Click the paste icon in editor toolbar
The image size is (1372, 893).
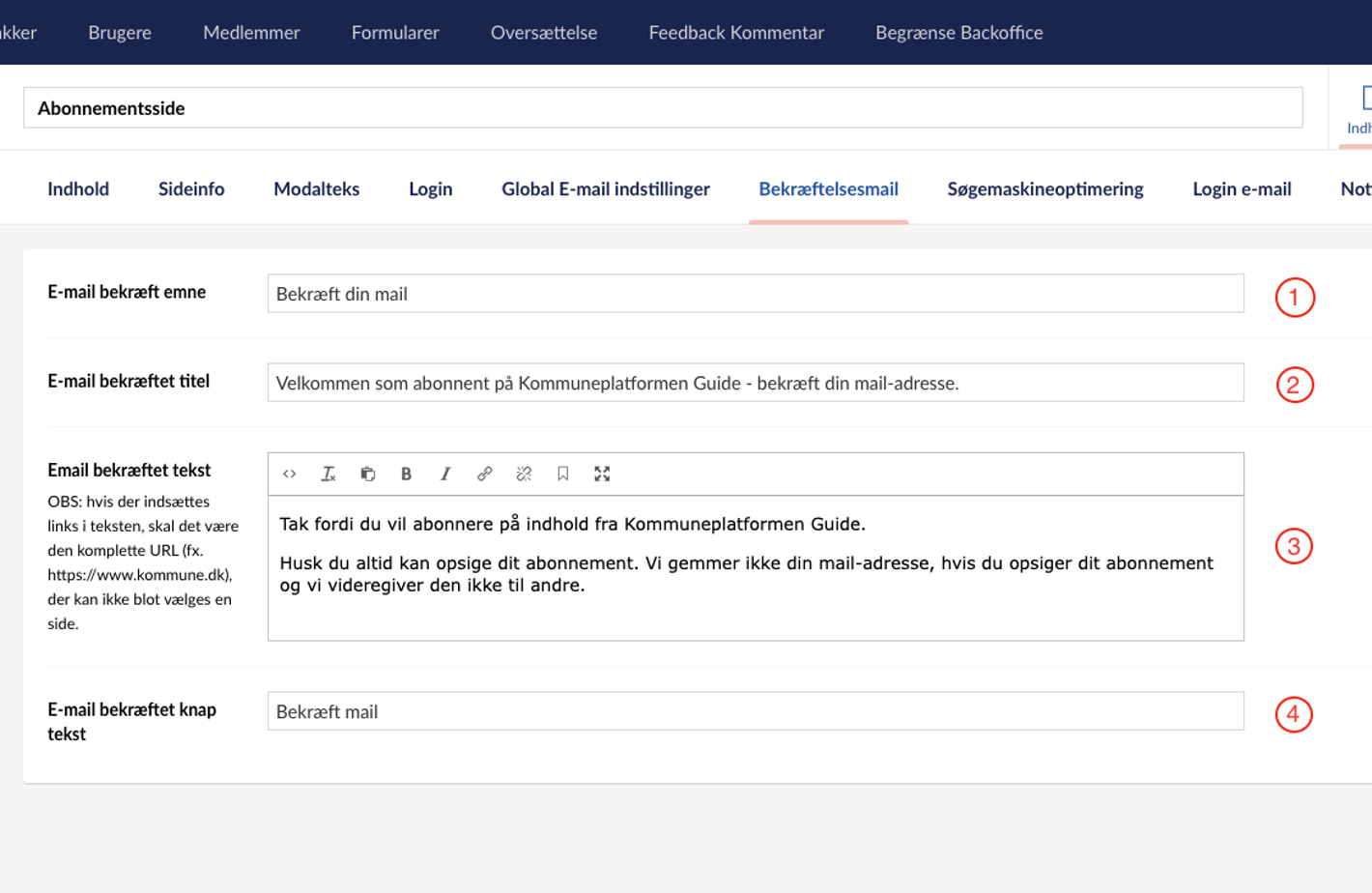pos(367,474)
